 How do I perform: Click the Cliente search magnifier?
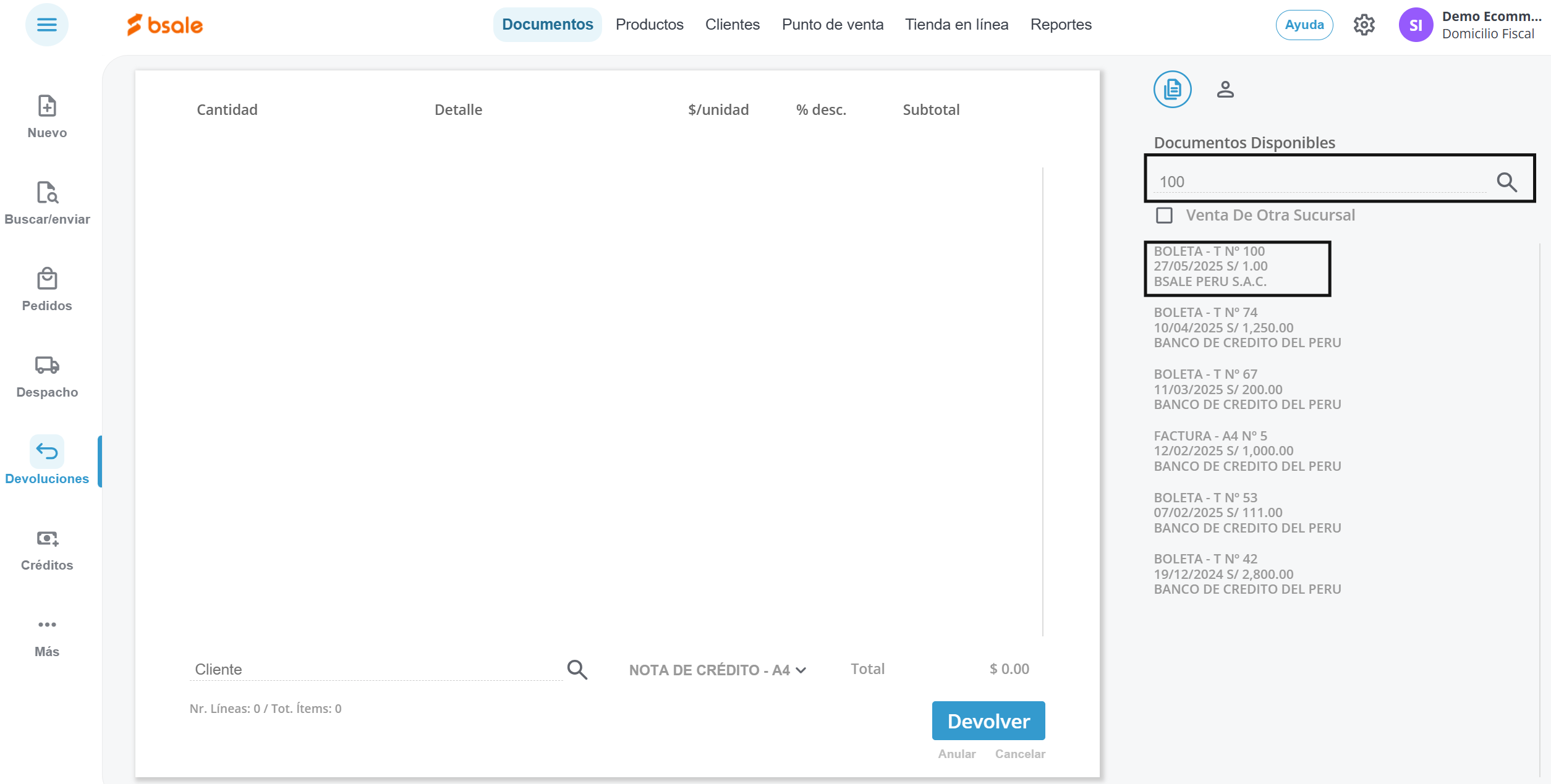coord(577,670)
